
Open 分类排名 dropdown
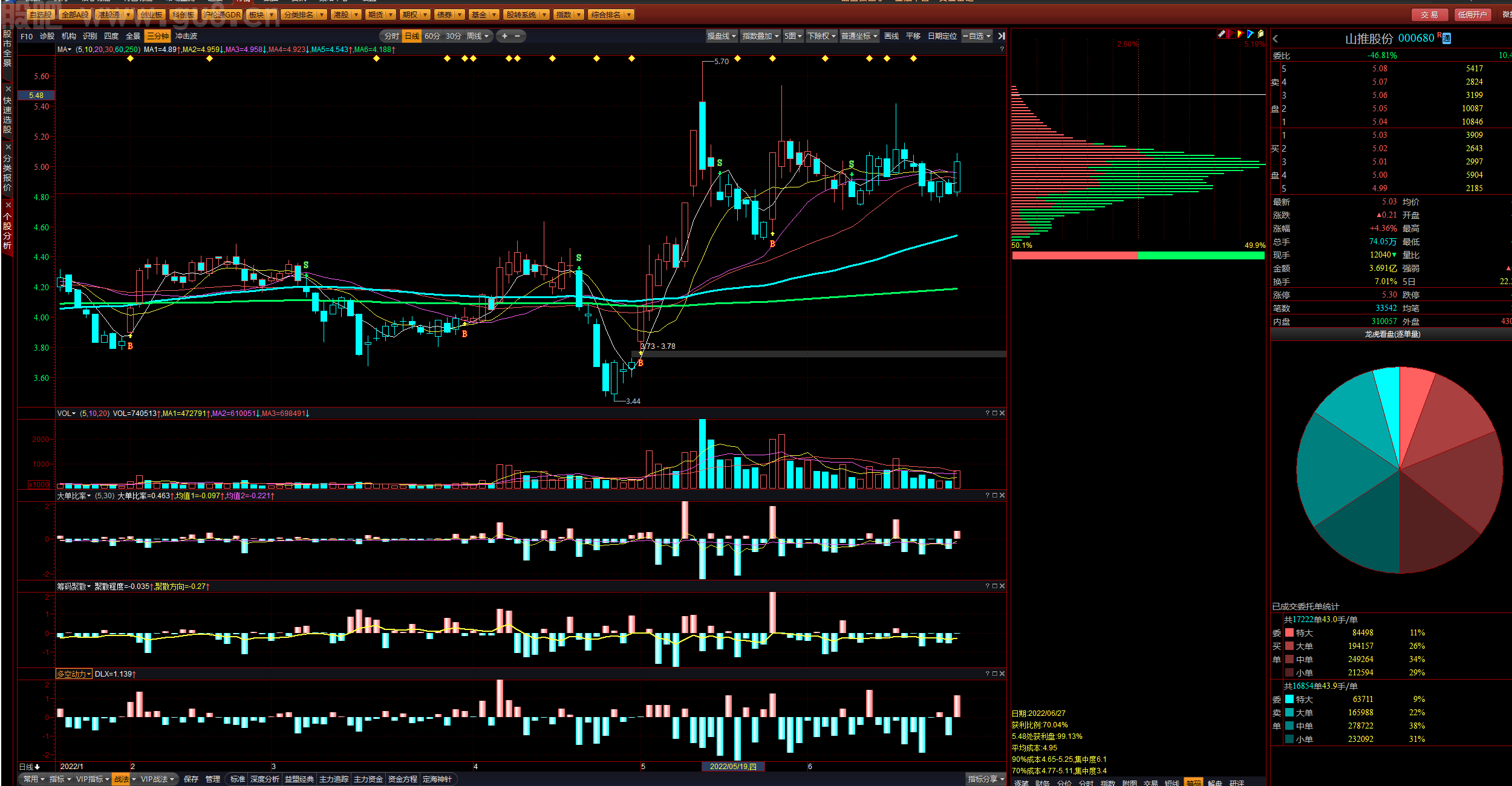(304, 15)
